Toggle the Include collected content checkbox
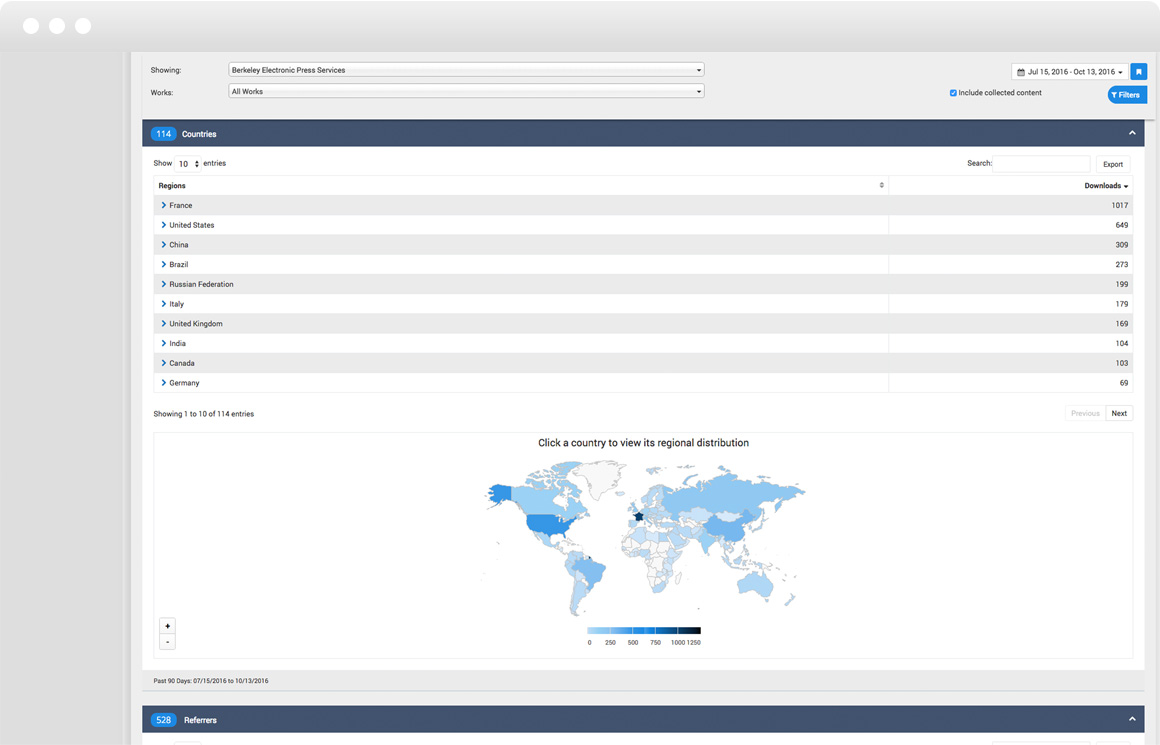Viewport: 1160px width, 745px height. [x=953, y=93]
